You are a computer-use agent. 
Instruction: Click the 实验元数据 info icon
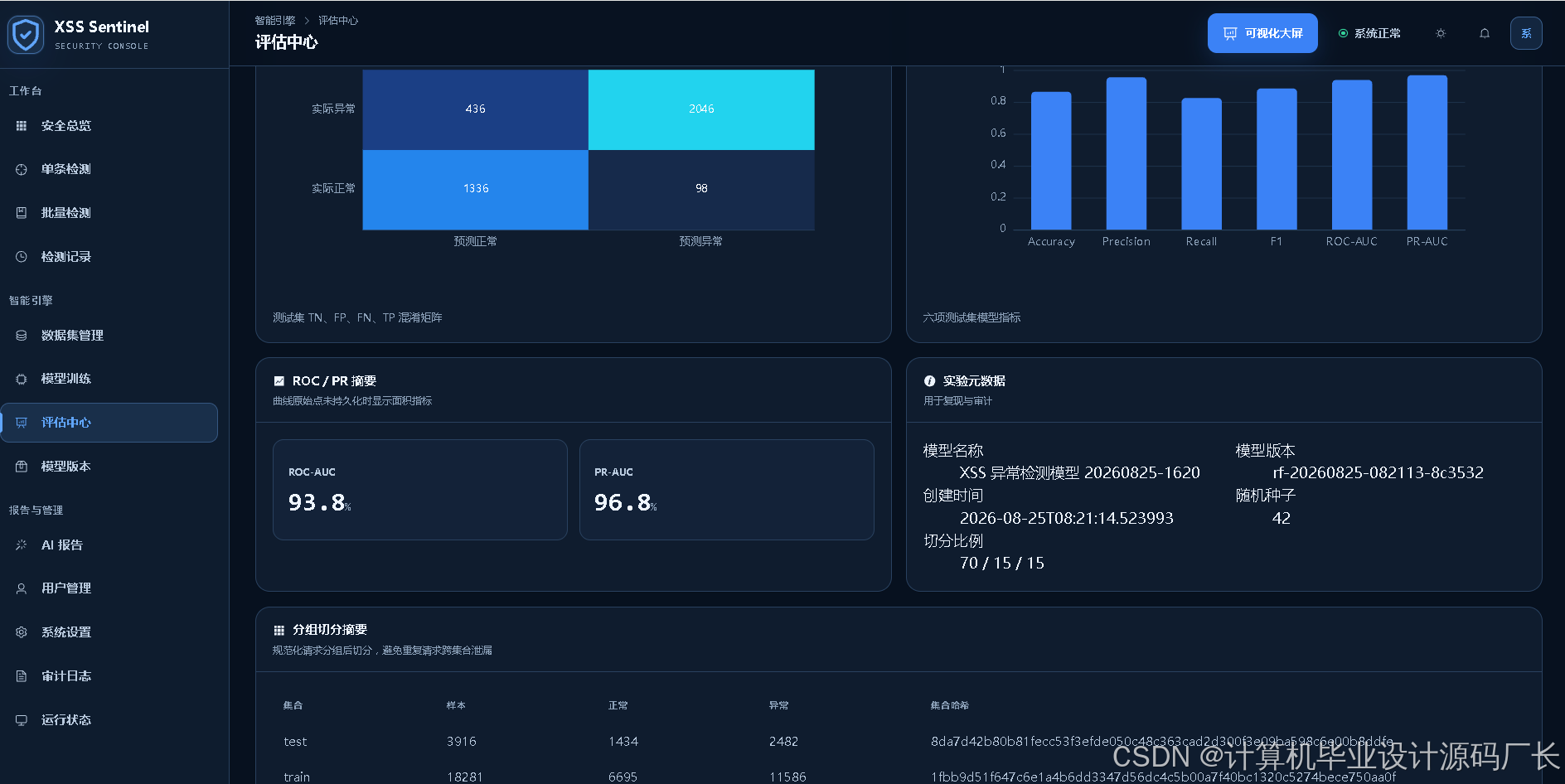(x=929, y=381)
